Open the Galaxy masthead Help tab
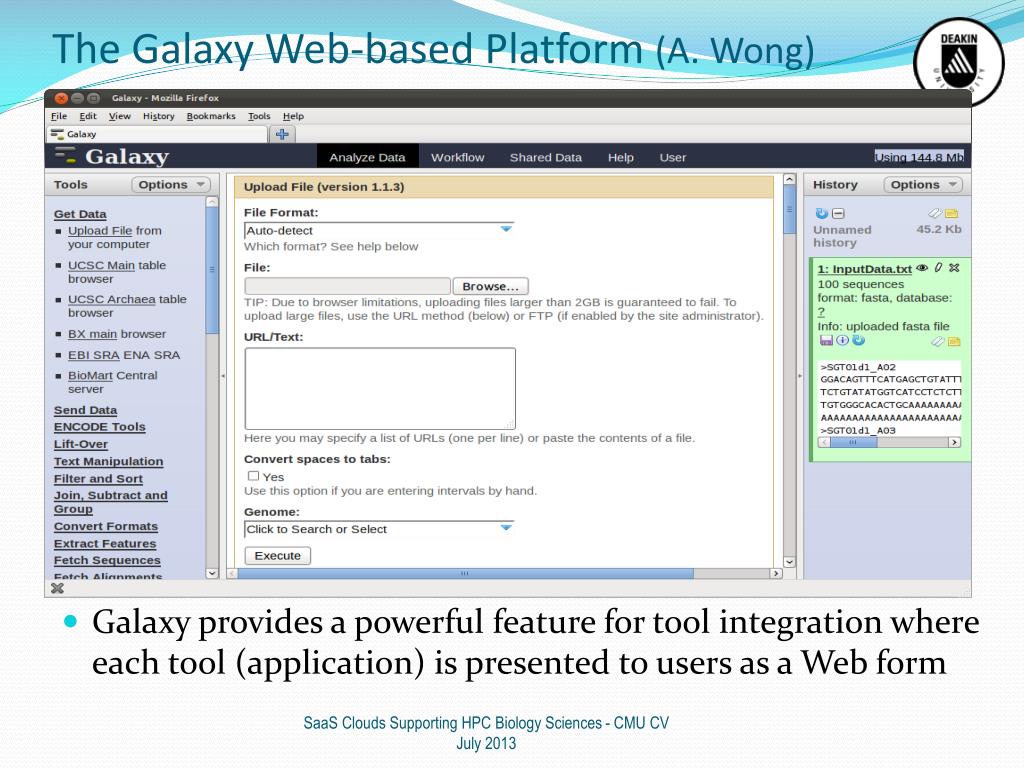The image size is (1024, 768). pos(621,157)
